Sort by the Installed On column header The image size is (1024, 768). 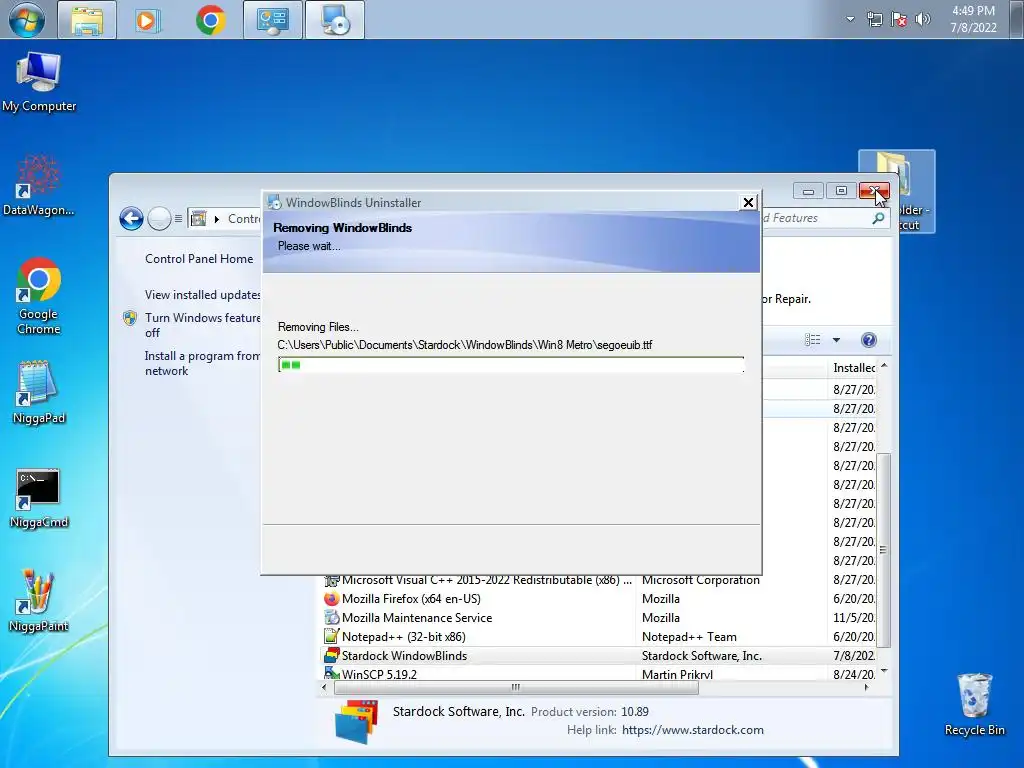point(853,368)
